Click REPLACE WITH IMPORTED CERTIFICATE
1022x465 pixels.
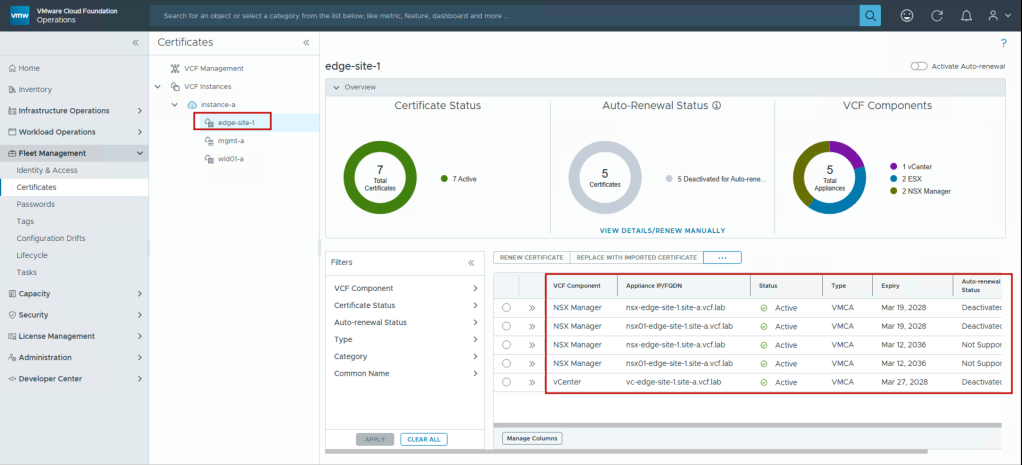tap(637, 258)
